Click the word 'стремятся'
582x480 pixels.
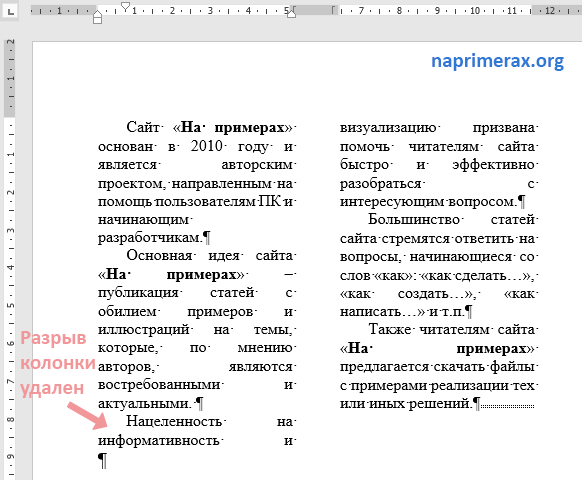point(416,239)
